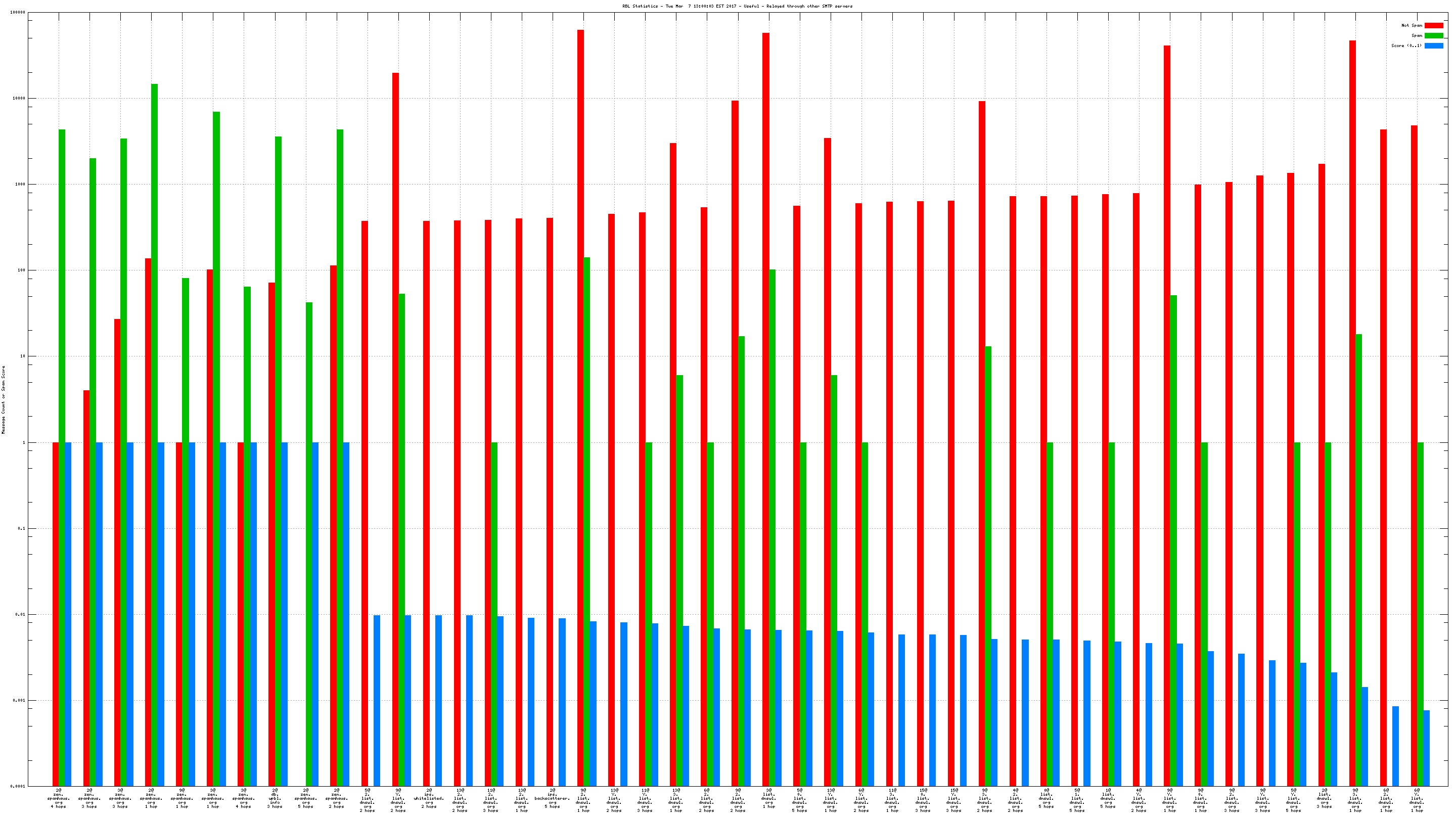Screen dimensions: 1456x819
Task: Select the 'Score (0..1)' legend text
Action: pyautogui.click(x=1406, y=46)
